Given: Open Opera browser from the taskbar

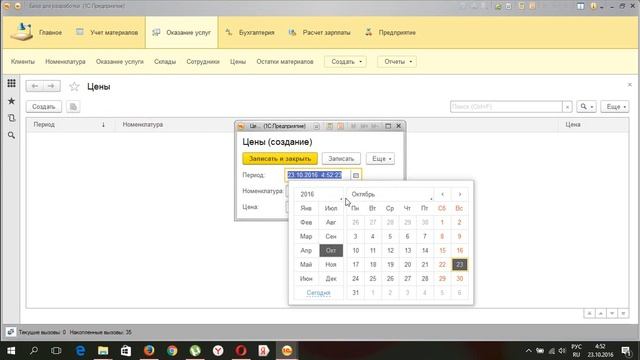Looking at the screenshot, I should (x=241, y=351).
